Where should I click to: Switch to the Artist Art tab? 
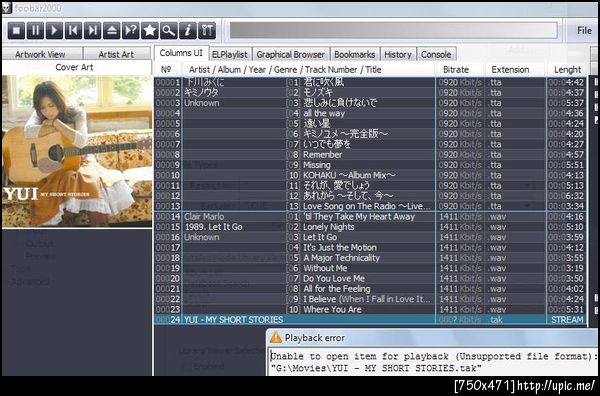point(116,54)
